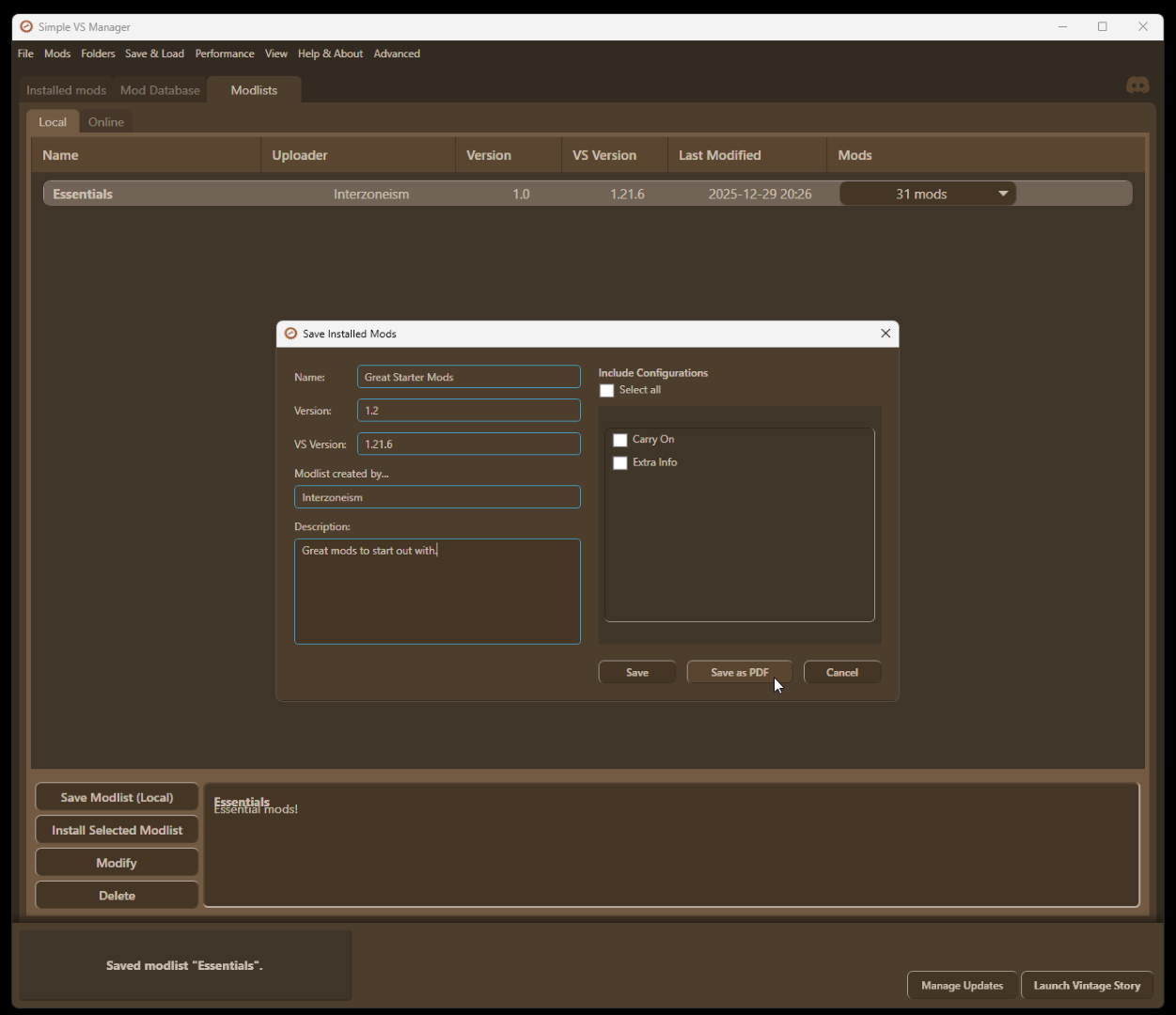Click the Save as PDF button
The height and width of the screenshot is (1015, 1176).
pyautogui.click(x=739, y=672)
